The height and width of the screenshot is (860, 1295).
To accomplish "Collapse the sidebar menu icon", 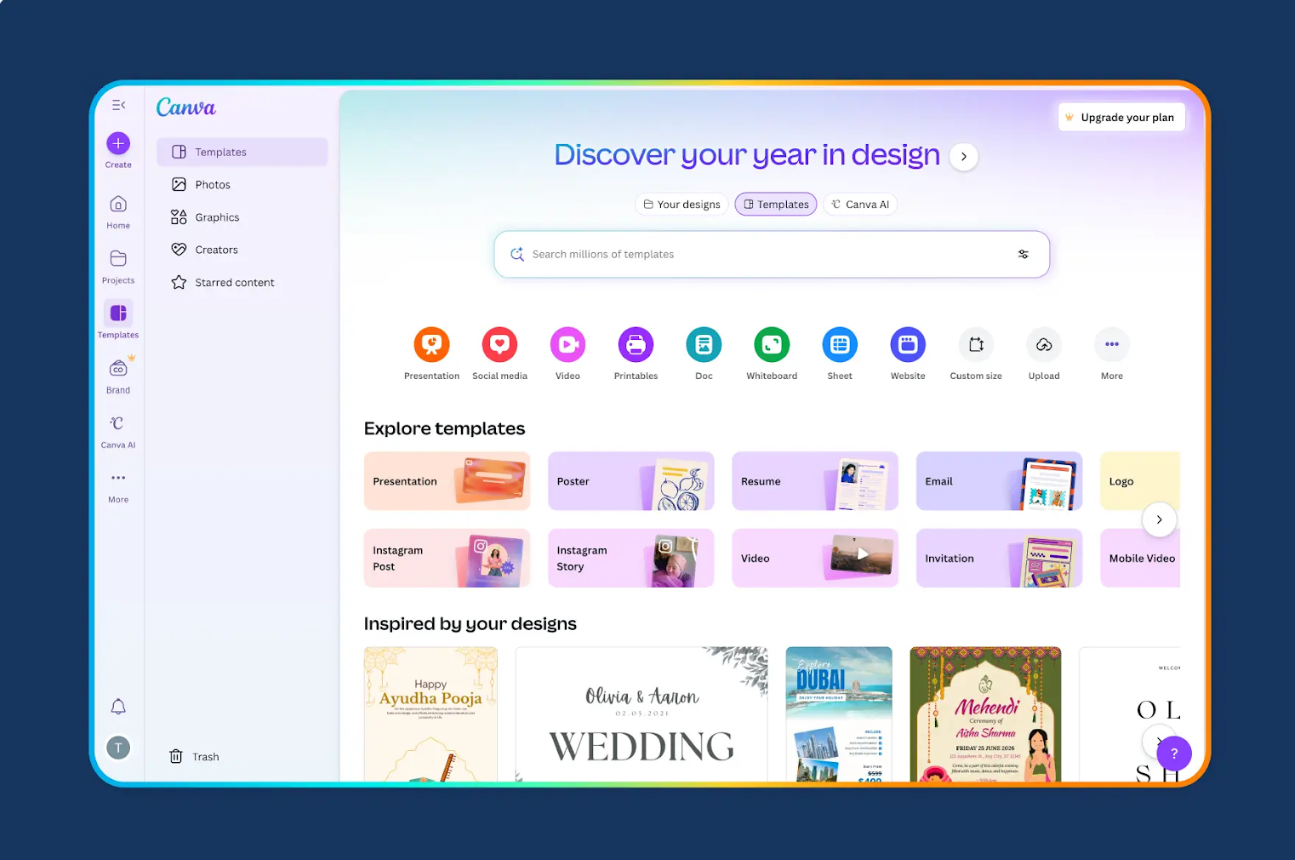I will click(118, 105).
